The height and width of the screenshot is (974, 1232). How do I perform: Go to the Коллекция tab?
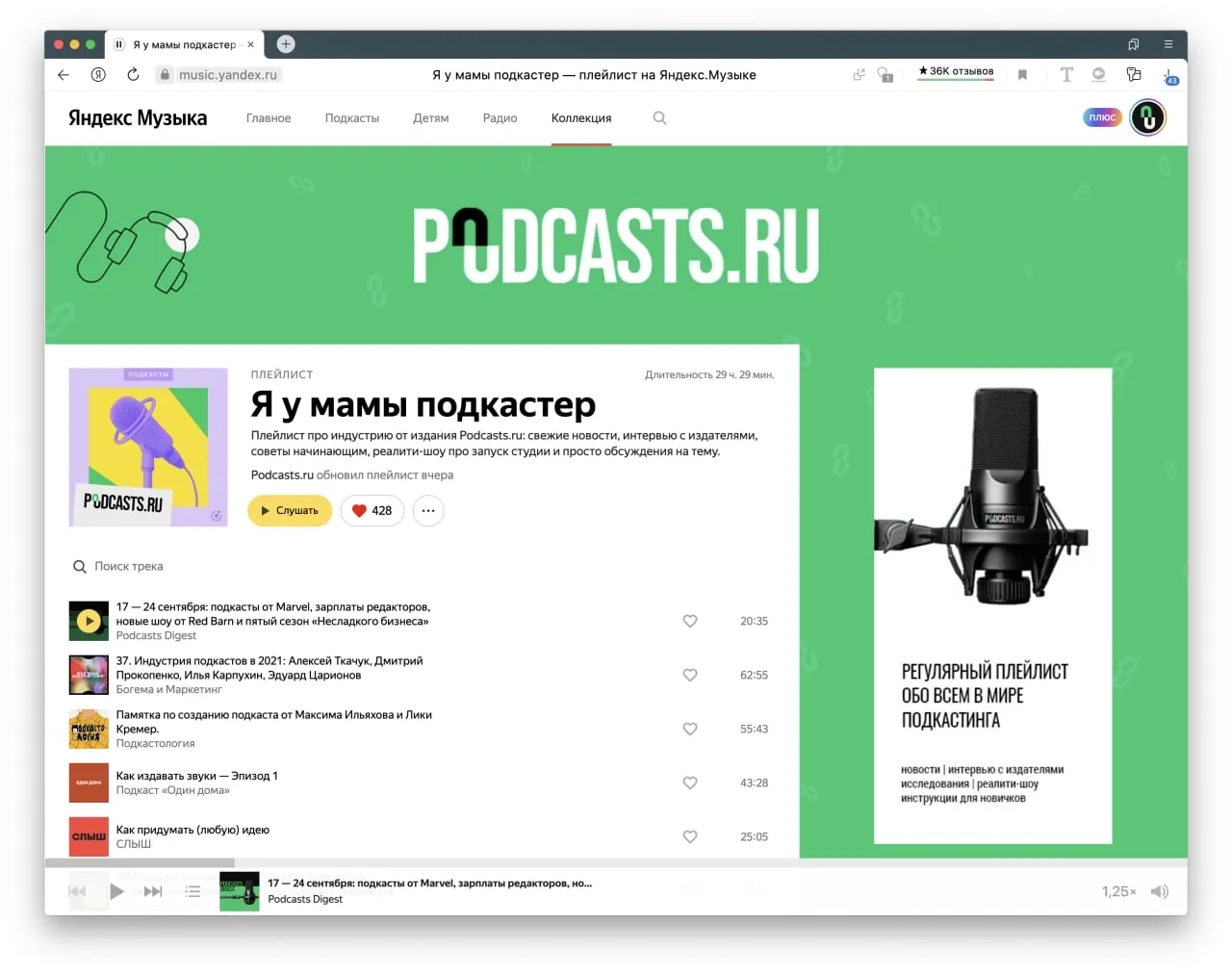pos(581,118)
